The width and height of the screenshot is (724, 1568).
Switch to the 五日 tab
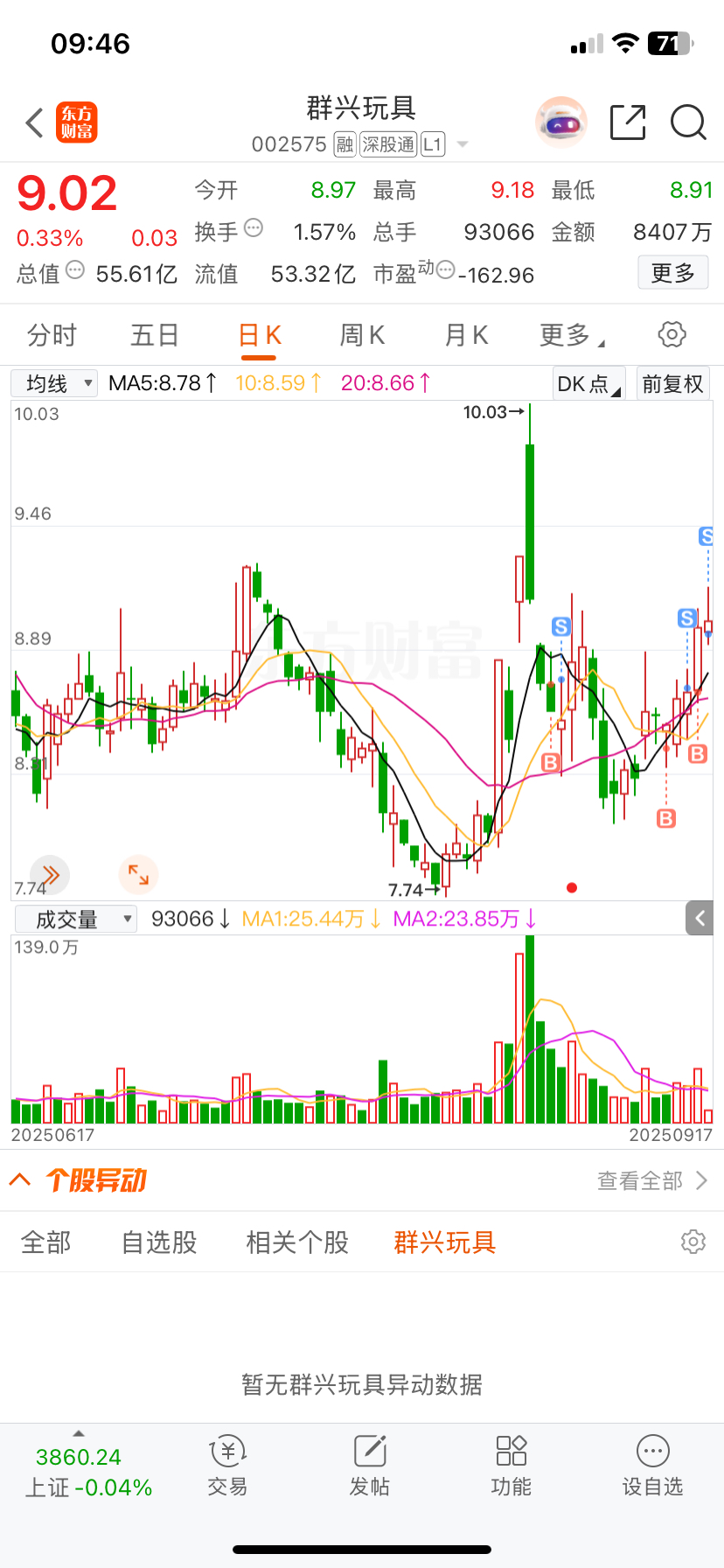coord(155,335)
